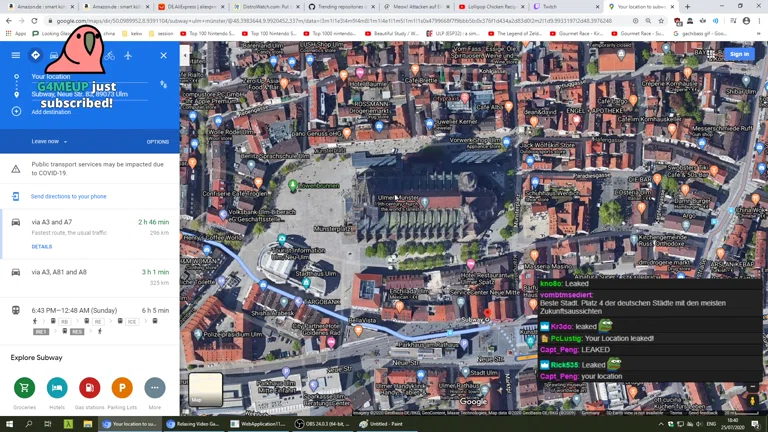The height and width of the screenshot is (432, 768).
Task: Bookmark page with star icon
Action: click(661, 20)
